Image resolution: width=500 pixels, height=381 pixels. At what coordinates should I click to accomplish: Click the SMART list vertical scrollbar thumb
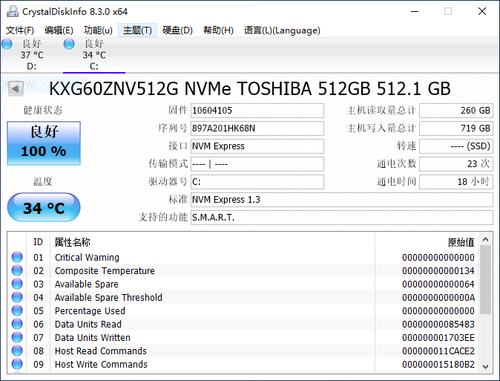pyautogui.click(x=486, y=279)
